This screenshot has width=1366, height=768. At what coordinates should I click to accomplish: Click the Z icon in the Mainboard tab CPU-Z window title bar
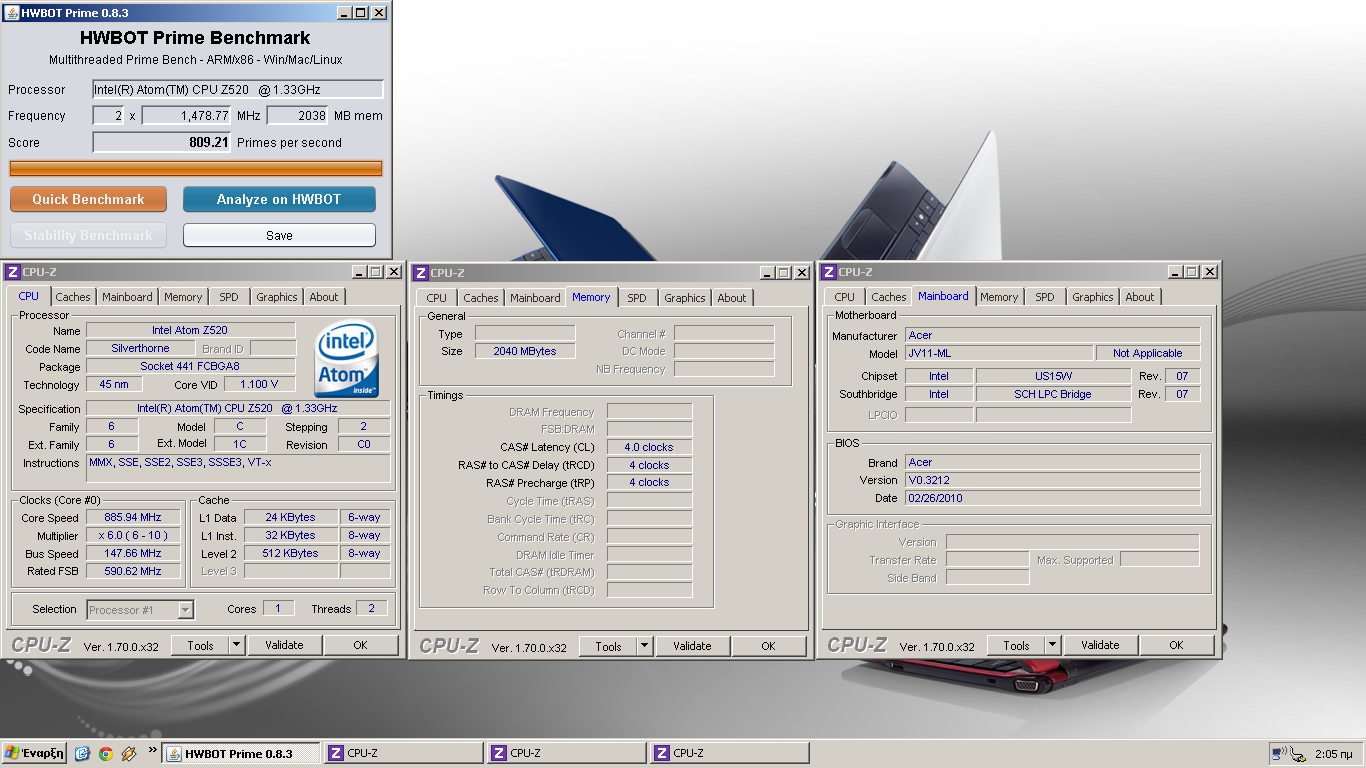(829, 272)
